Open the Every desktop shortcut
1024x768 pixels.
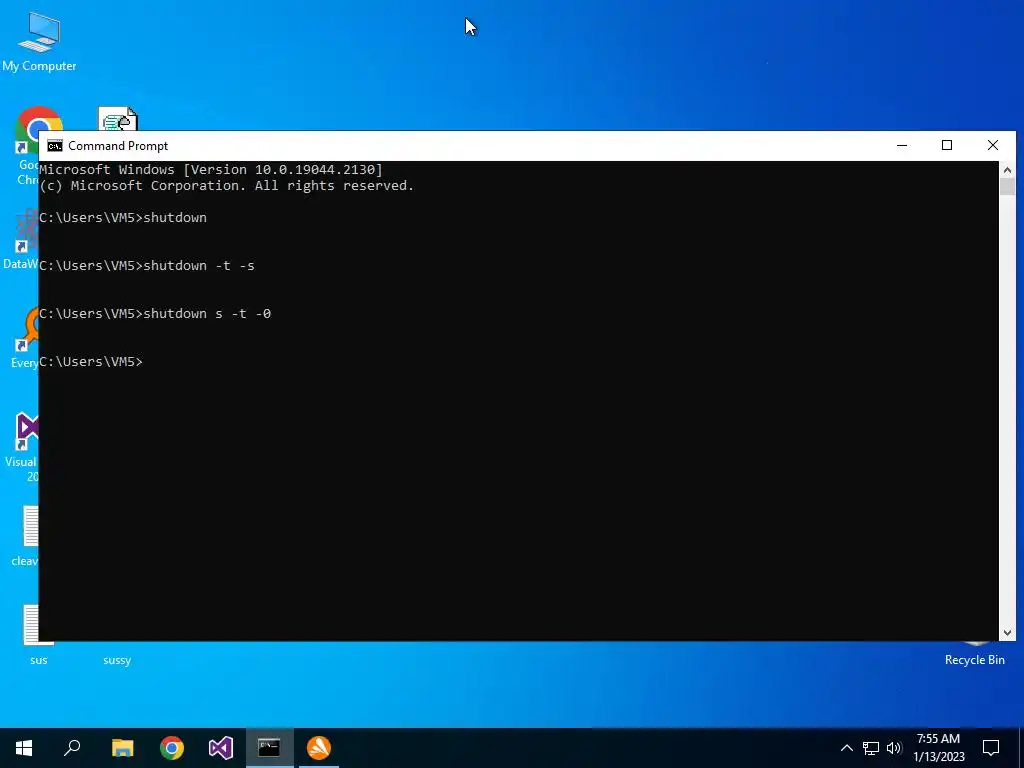[x=25, y=338]
